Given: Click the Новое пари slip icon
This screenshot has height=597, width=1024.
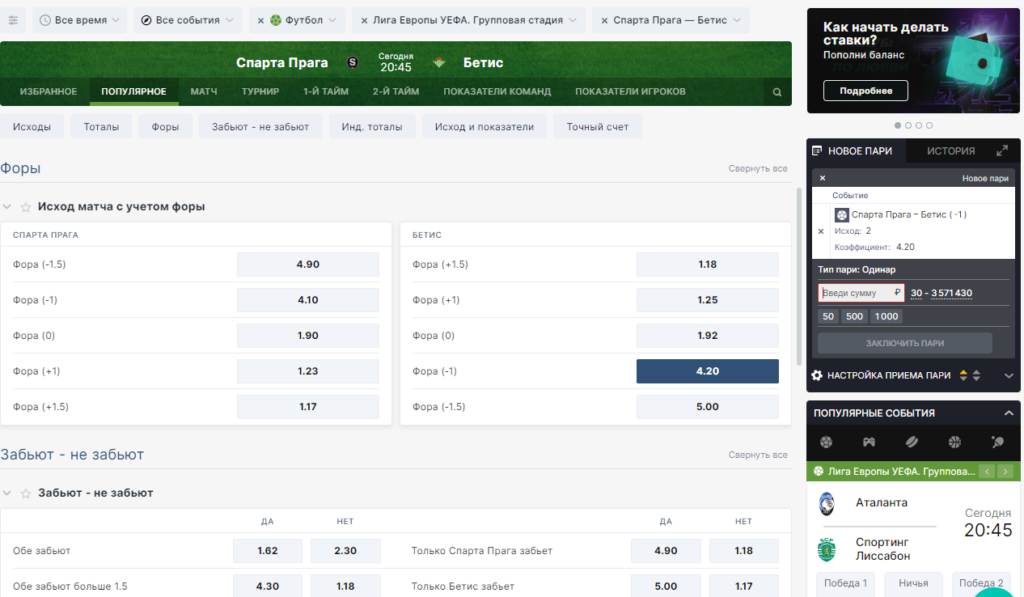Looking at the screenshot, I should click(x=817, y=151).
